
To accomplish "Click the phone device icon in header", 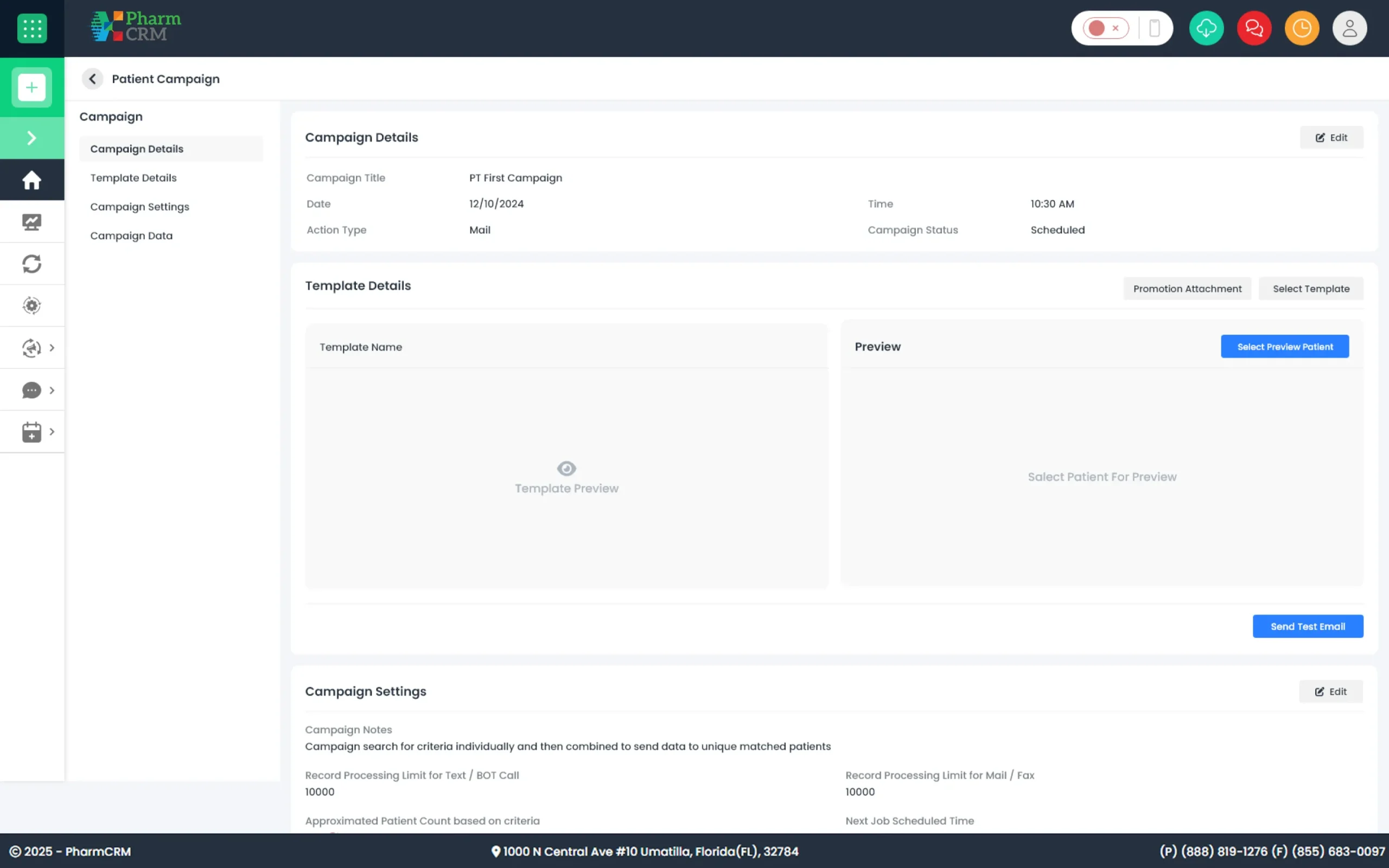I will coord(1154,28).
